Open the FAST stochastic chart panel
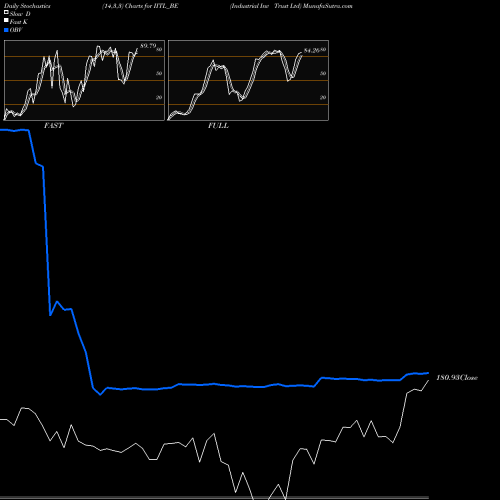 84,80
